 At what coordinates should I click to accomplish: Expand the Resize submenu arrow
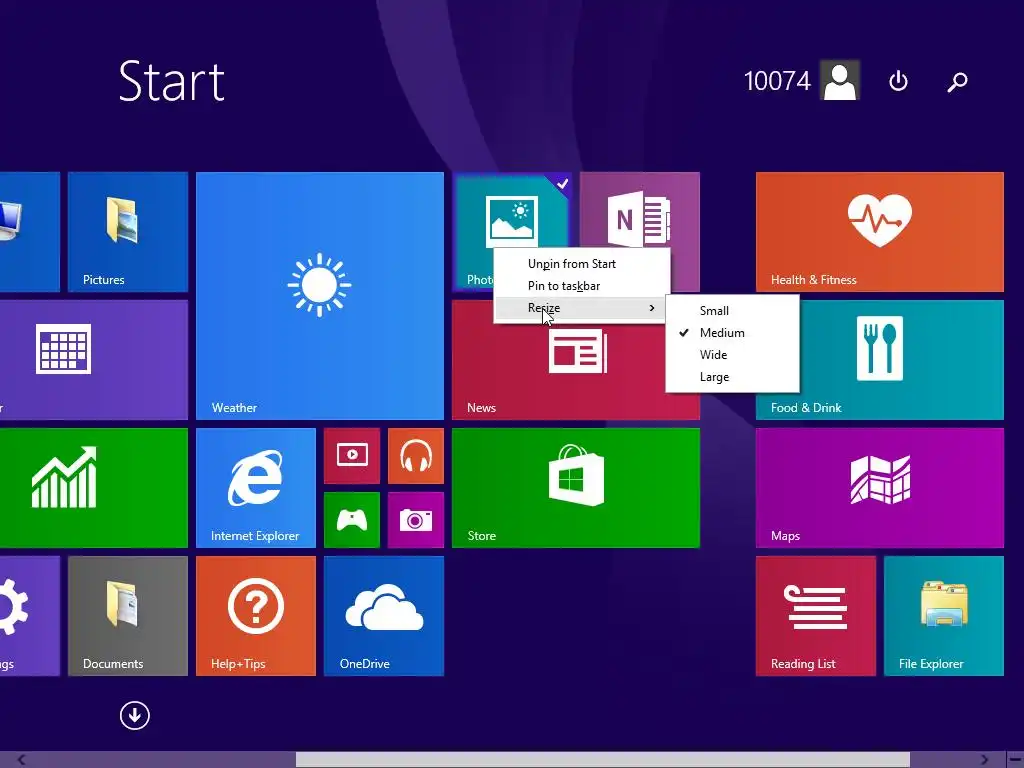[652, 308]
